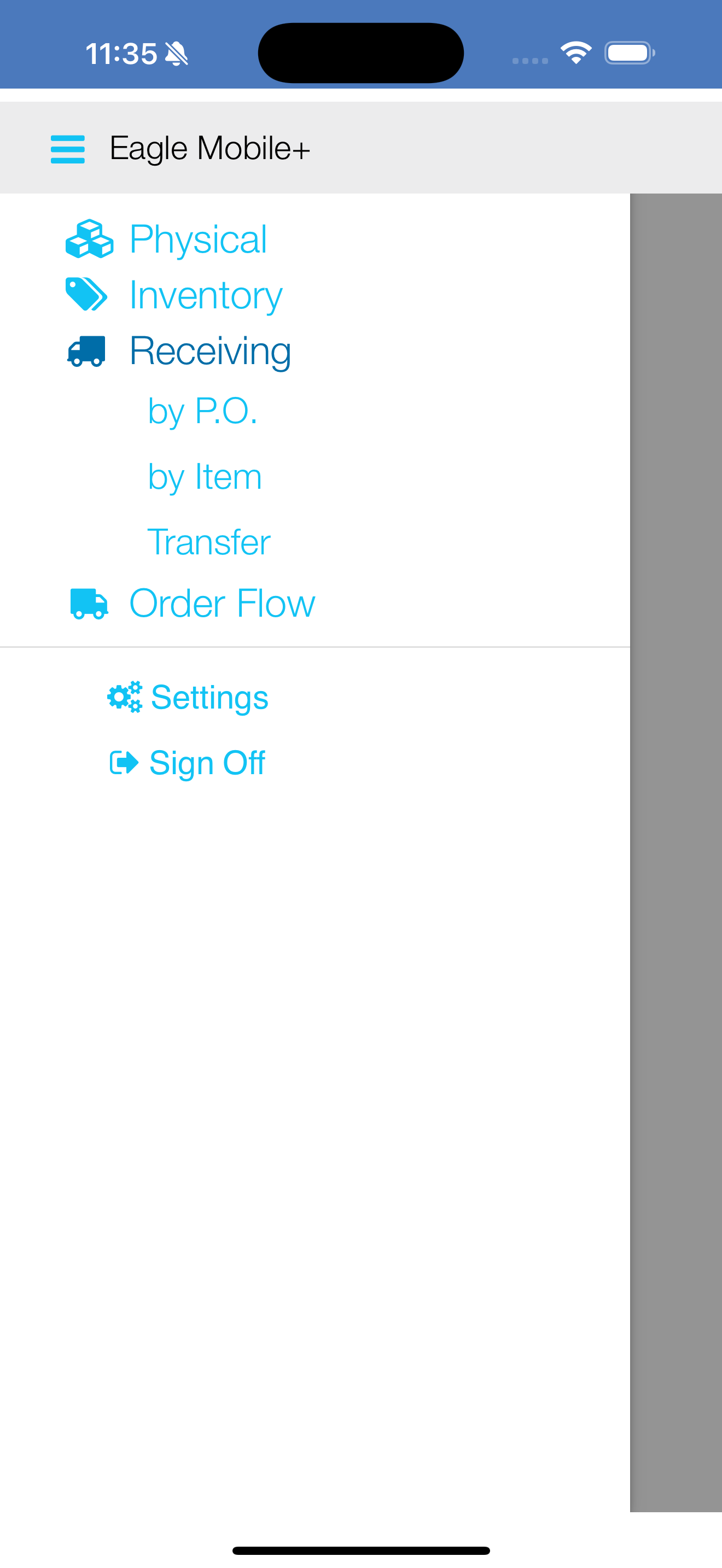
Task: Click the Inventory tags icon
Action: coord(86,294)
